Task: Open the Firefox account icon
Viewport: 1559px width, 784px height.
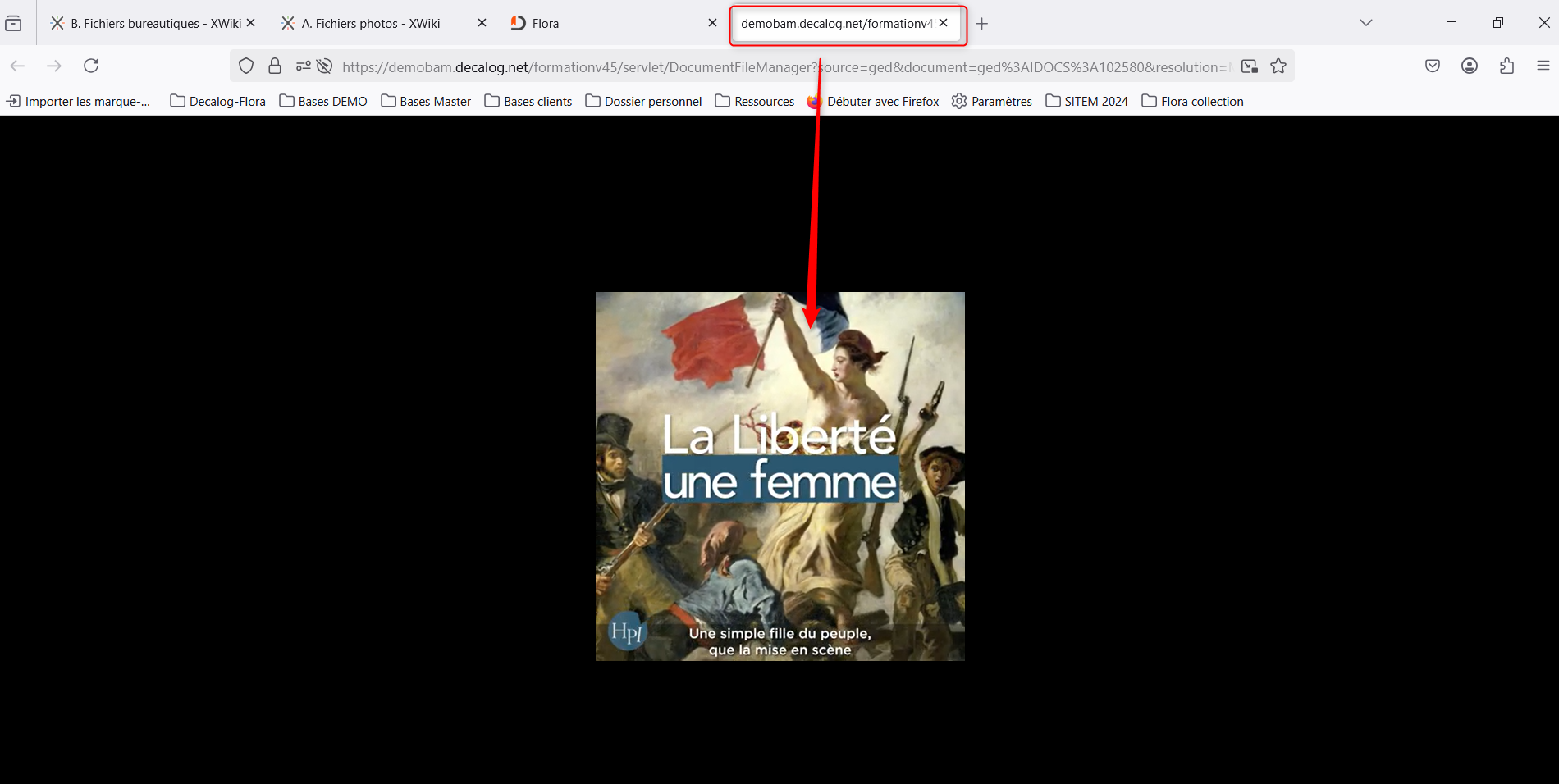Action: point(1469,66)
